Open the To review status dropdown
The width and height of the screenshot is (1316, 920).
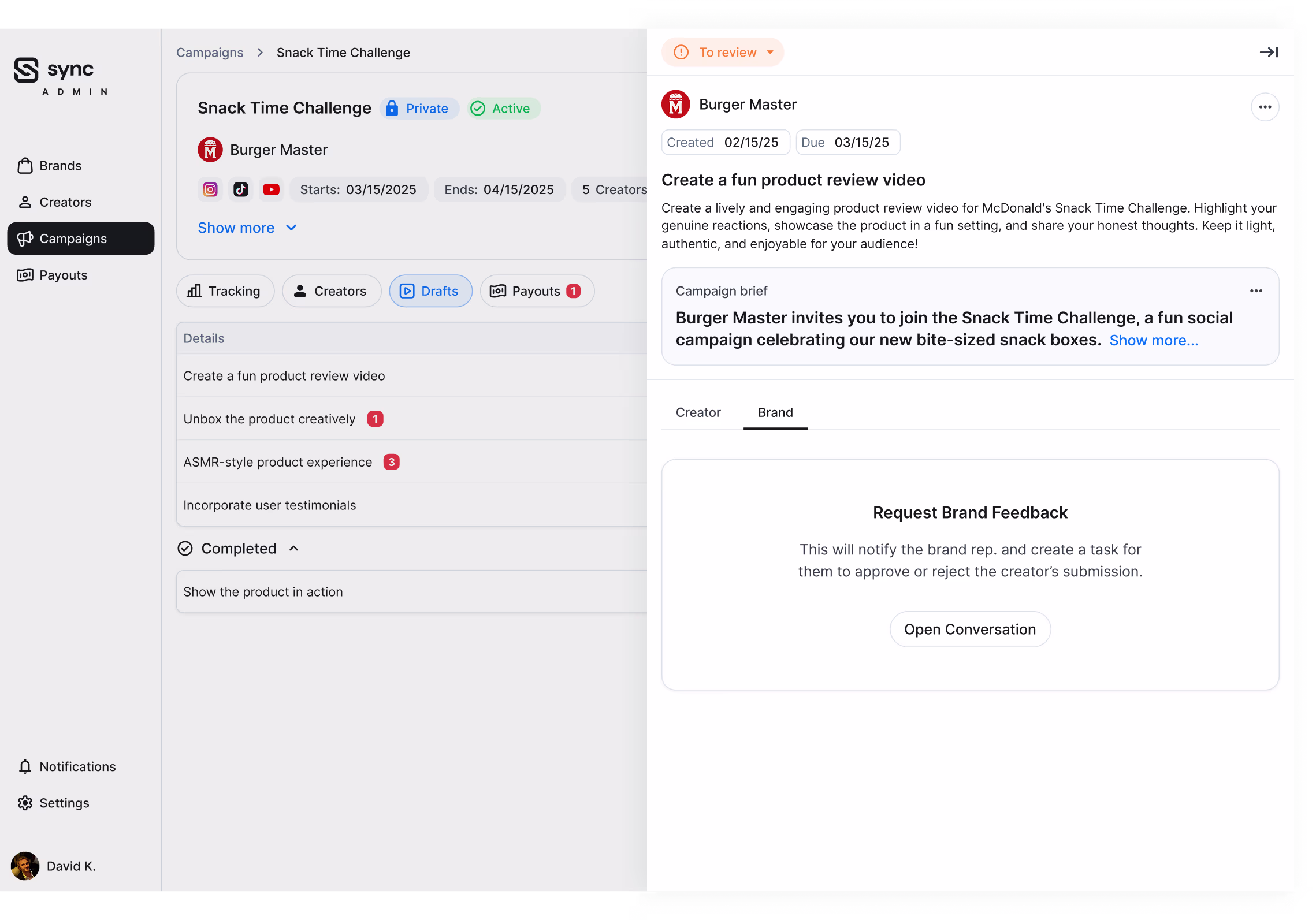[x=723, y=53]
